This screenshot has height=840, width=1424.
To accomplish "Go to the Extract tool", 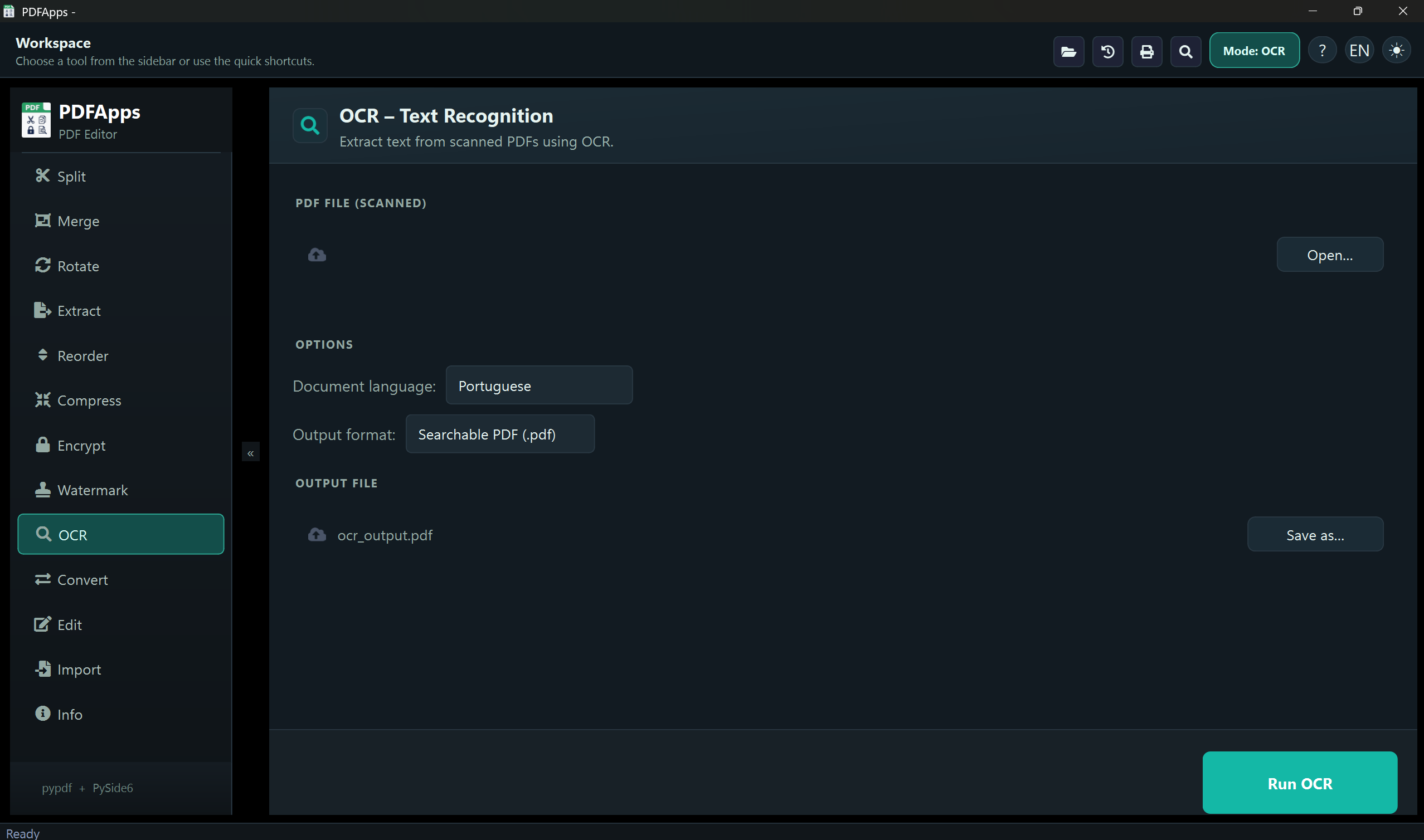I will [120, 311].
